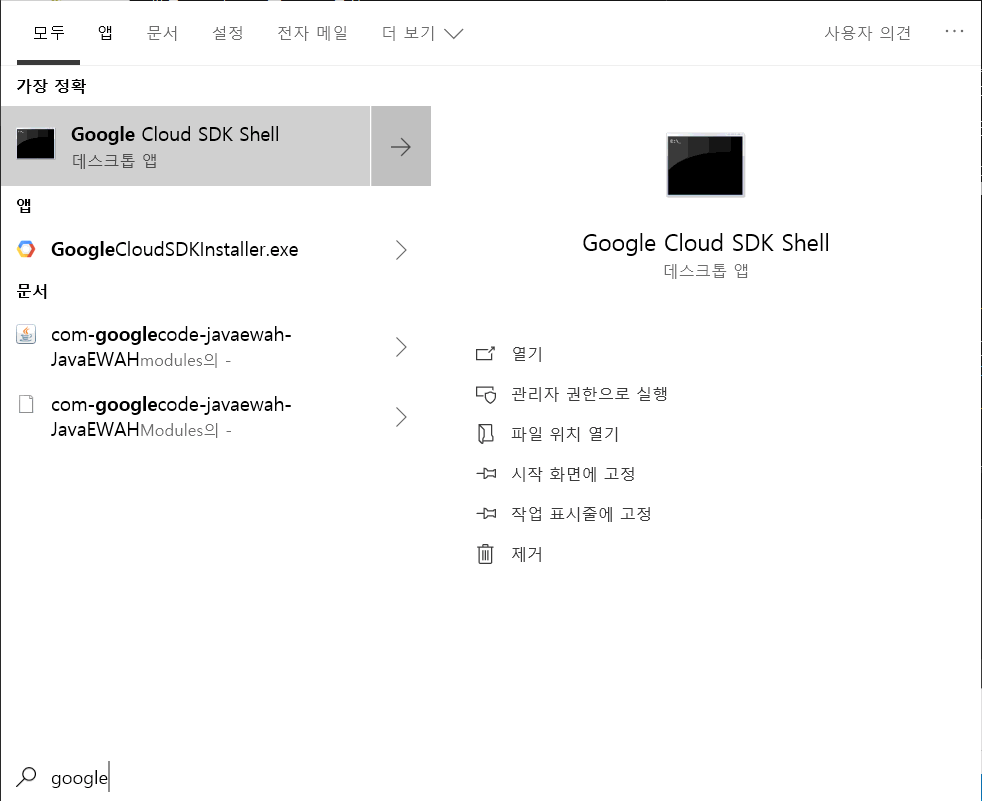Click pin icon for 작업 표시줄에 고정
Viewport: 982px width, 801px height.
pos(486,514)
